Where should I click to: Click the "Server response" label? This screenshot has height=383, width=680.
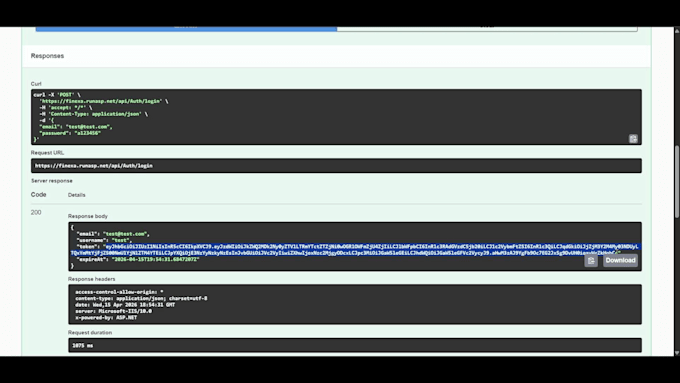click(52, 181)
